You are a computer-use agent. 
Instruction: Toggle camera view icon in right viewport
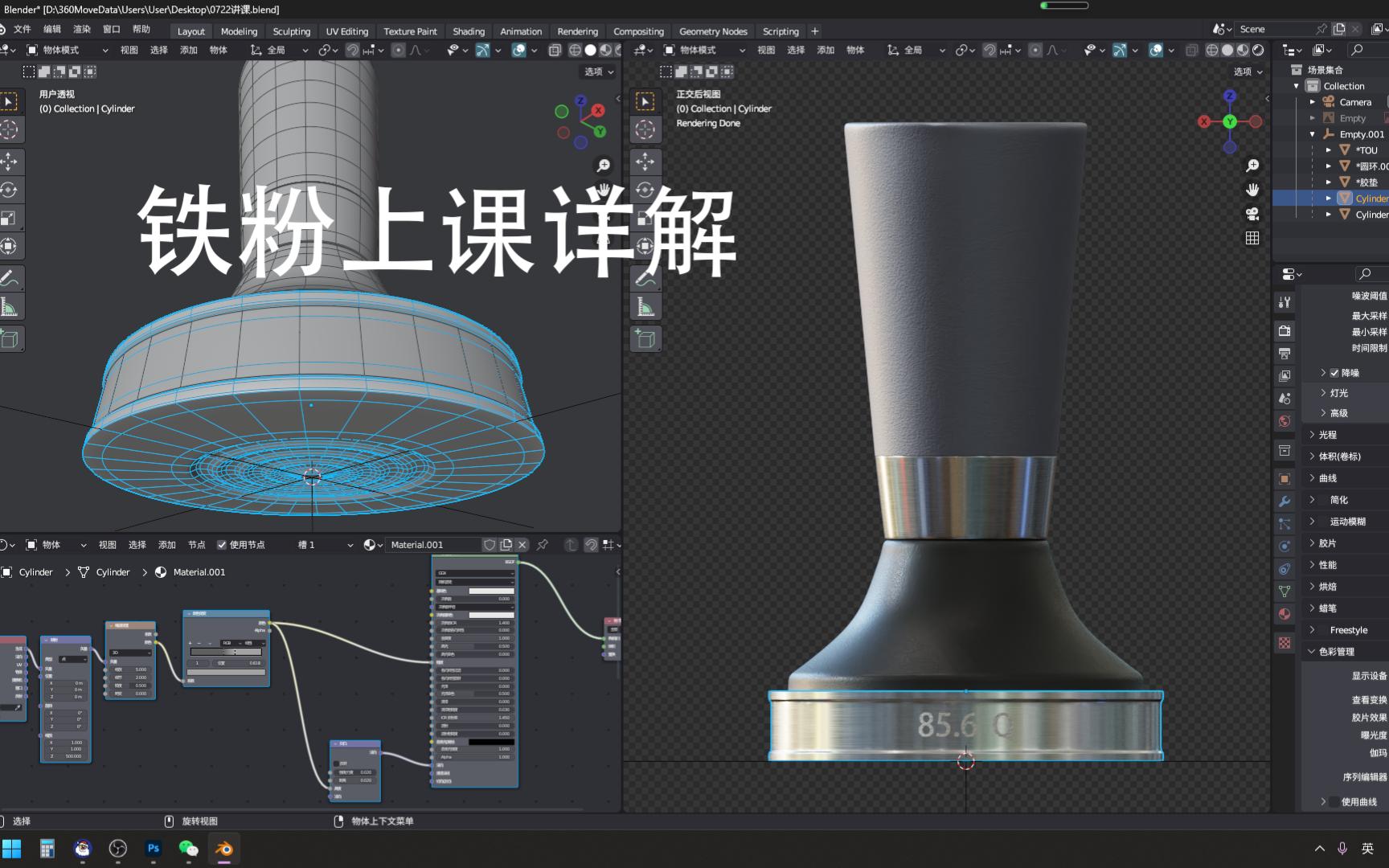[1252, 214]
